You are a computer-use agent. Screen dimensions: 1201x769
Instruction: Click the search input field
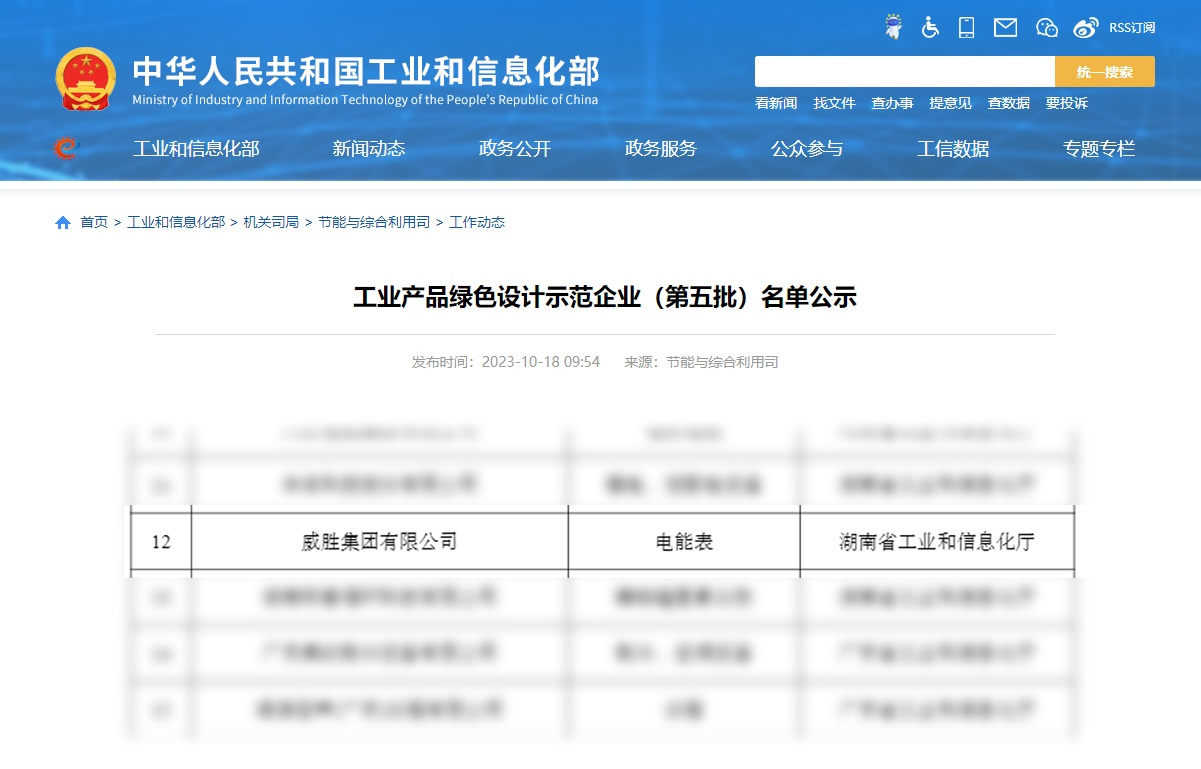[x=904, y=72]
